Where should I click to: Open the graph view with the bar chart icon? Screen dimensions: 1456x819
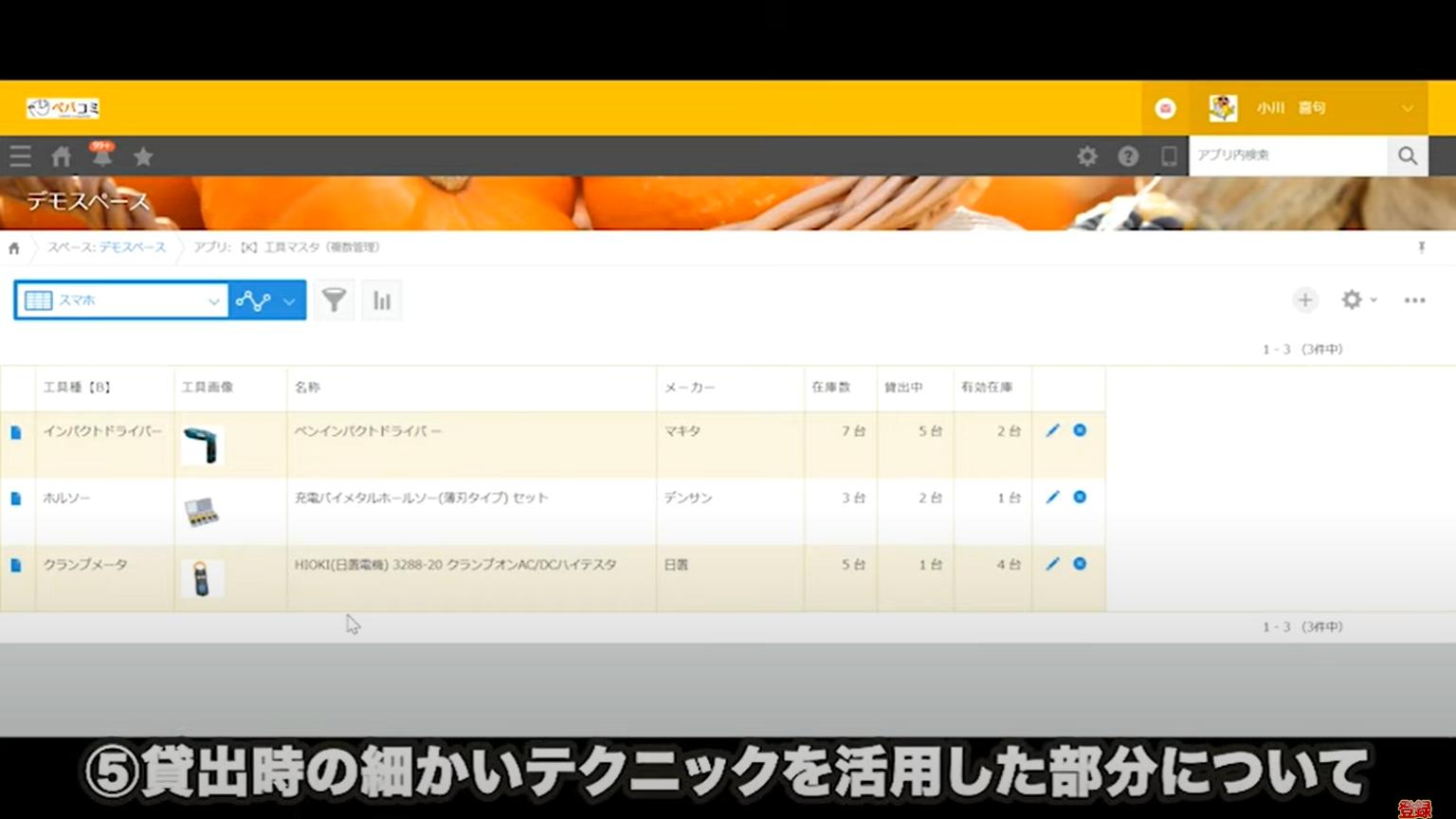pos(381,300)
